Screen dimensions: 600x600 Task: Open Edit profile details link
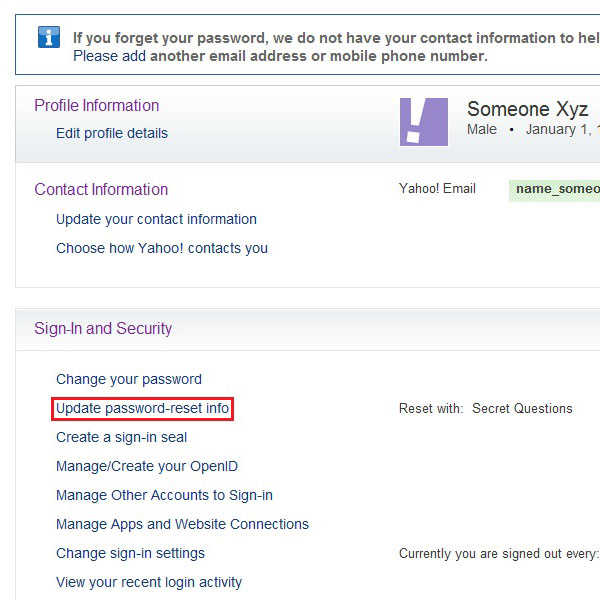coord(112,133)
